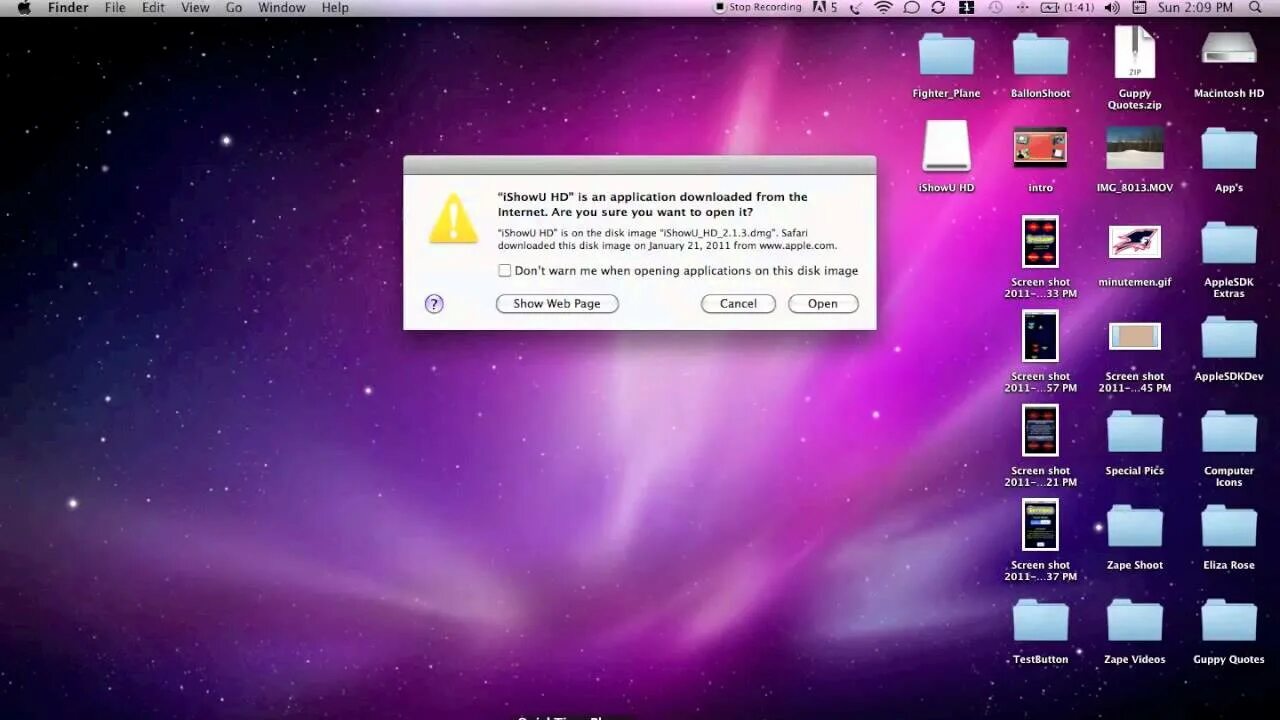Open the Zape Shoot folder
Viewport: 1280px width, 720px height.
click(x=1135, y=526)
